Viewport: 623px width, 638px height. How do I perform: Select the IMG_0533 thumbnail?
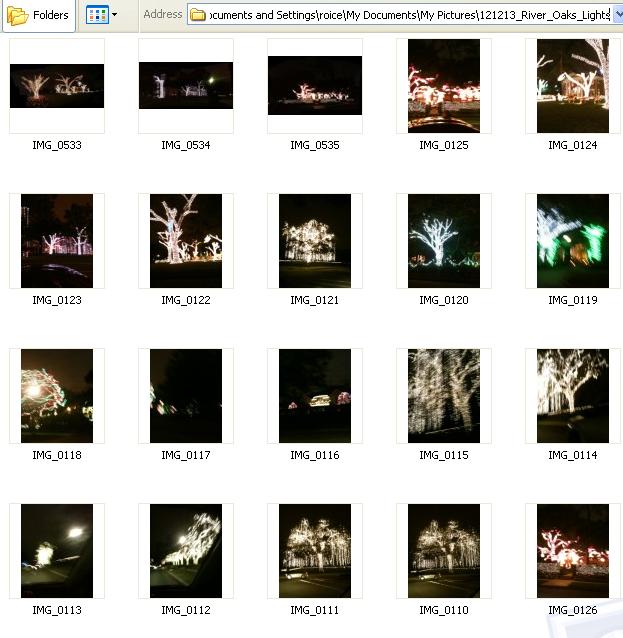pyautogui.click(x=57, y=86)
